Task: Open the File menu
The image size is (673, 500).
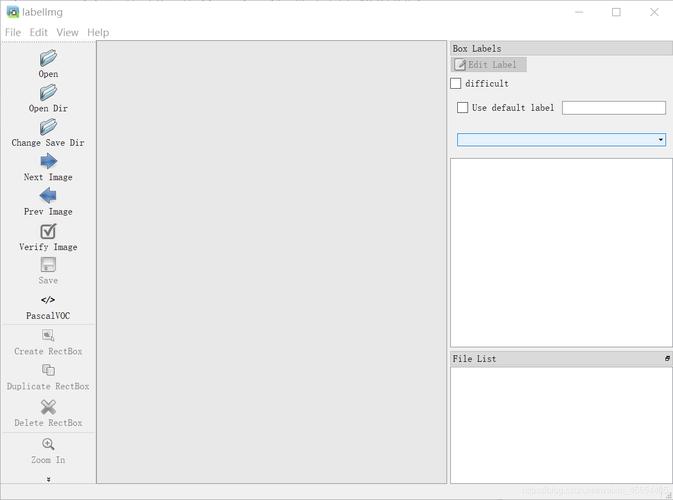Action: point(13,32)
